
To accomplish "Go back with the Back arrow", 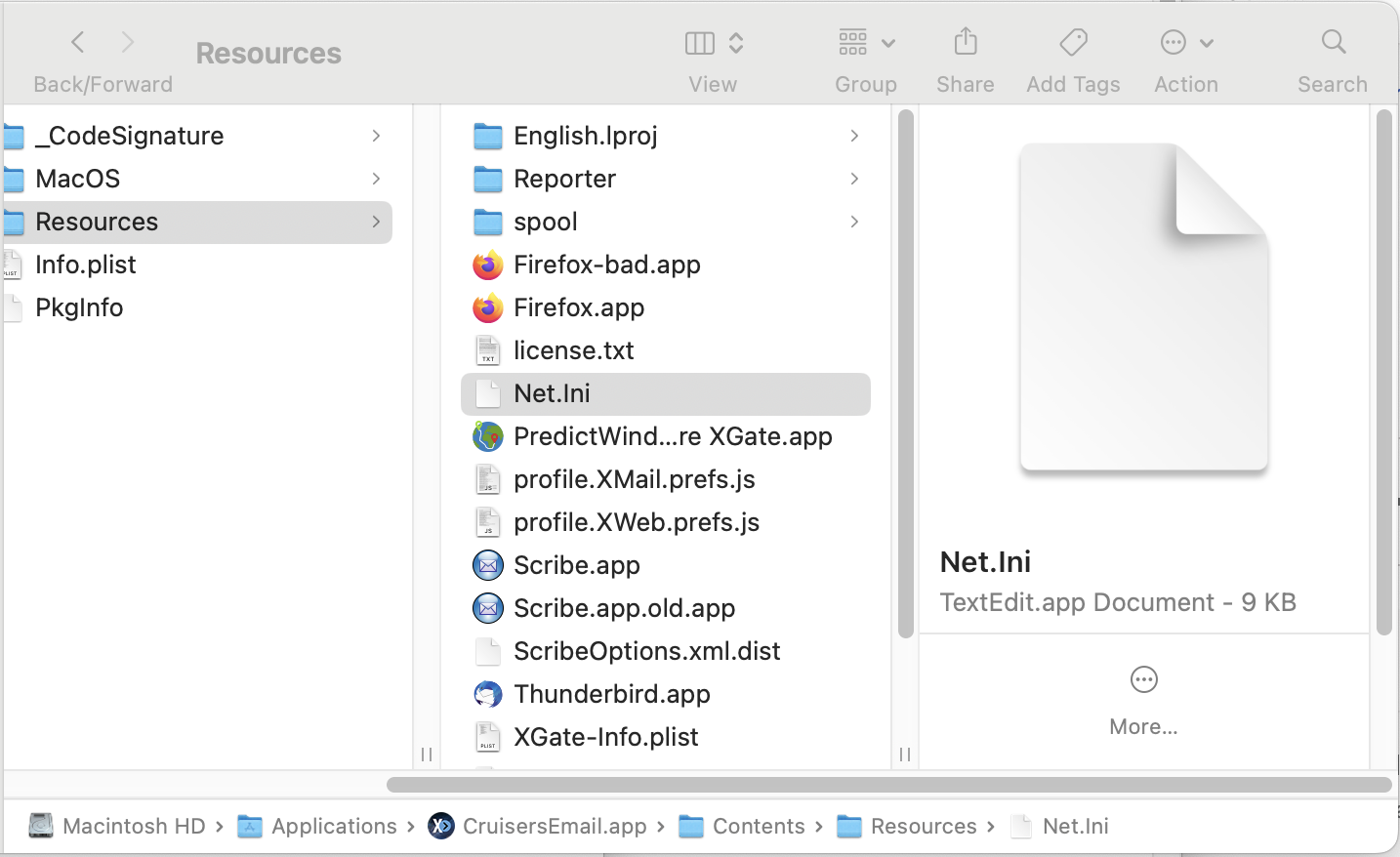I will [78, 42].
